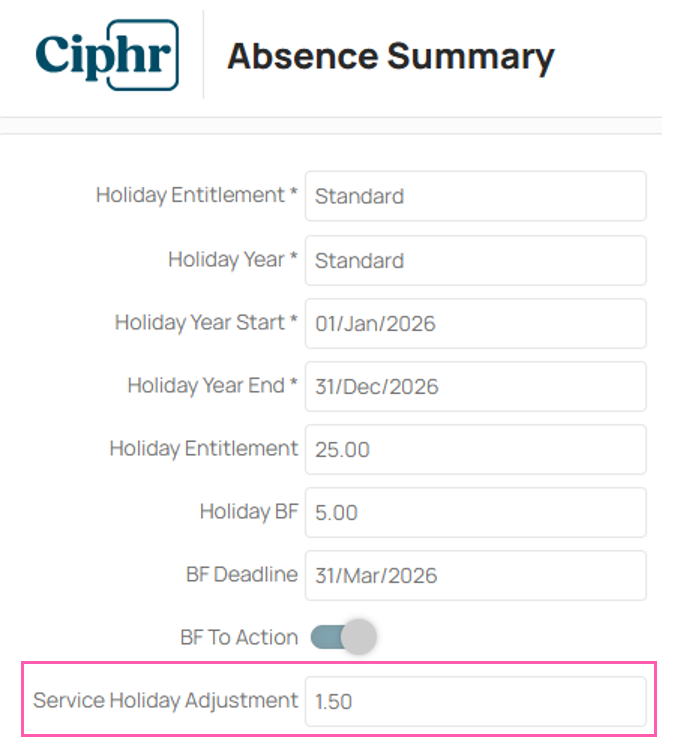Click the Service Holiday Adjustment value field
This screenshot has width=674, height=749.
pos(476,701)
